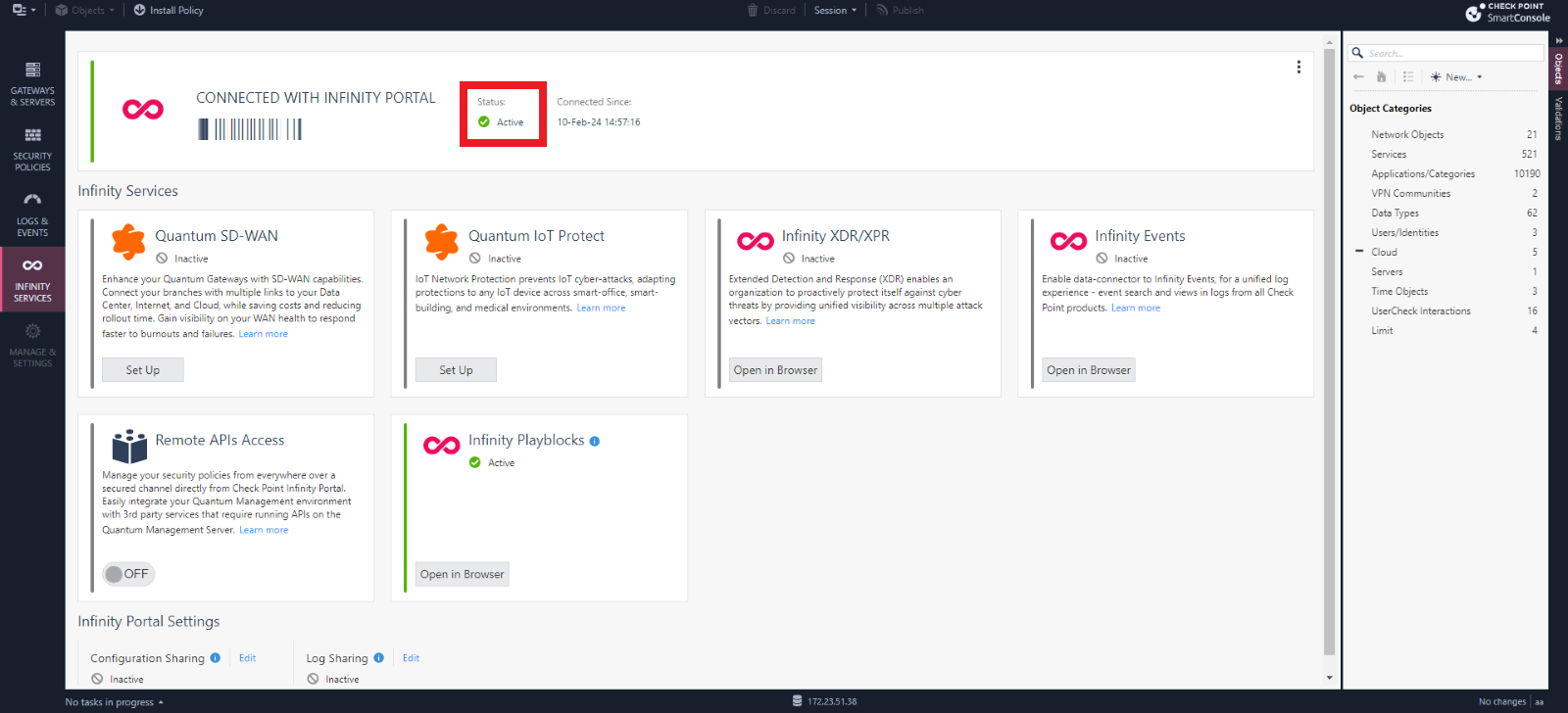Image resolution: width=1568 pixels, height=713 pixels.
Task: Toggle Remote APIs Access OFF switch
Action: (128, 574)
